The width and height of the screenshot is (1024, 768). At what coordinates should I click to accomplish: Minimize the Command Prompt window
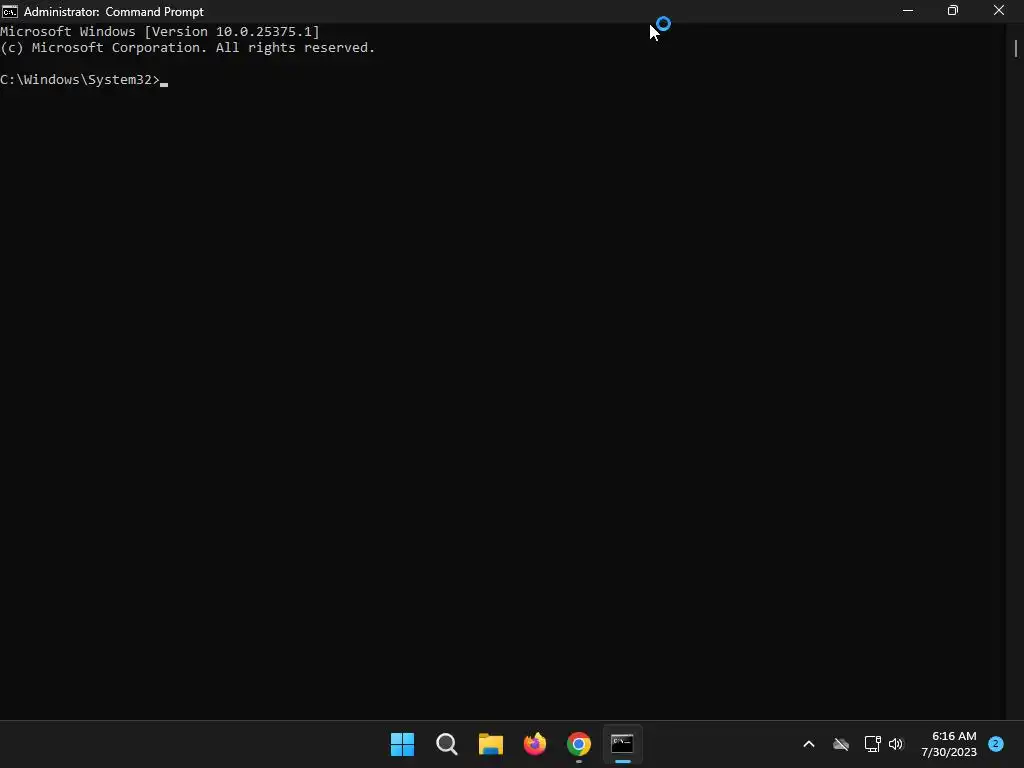[908, 11]
